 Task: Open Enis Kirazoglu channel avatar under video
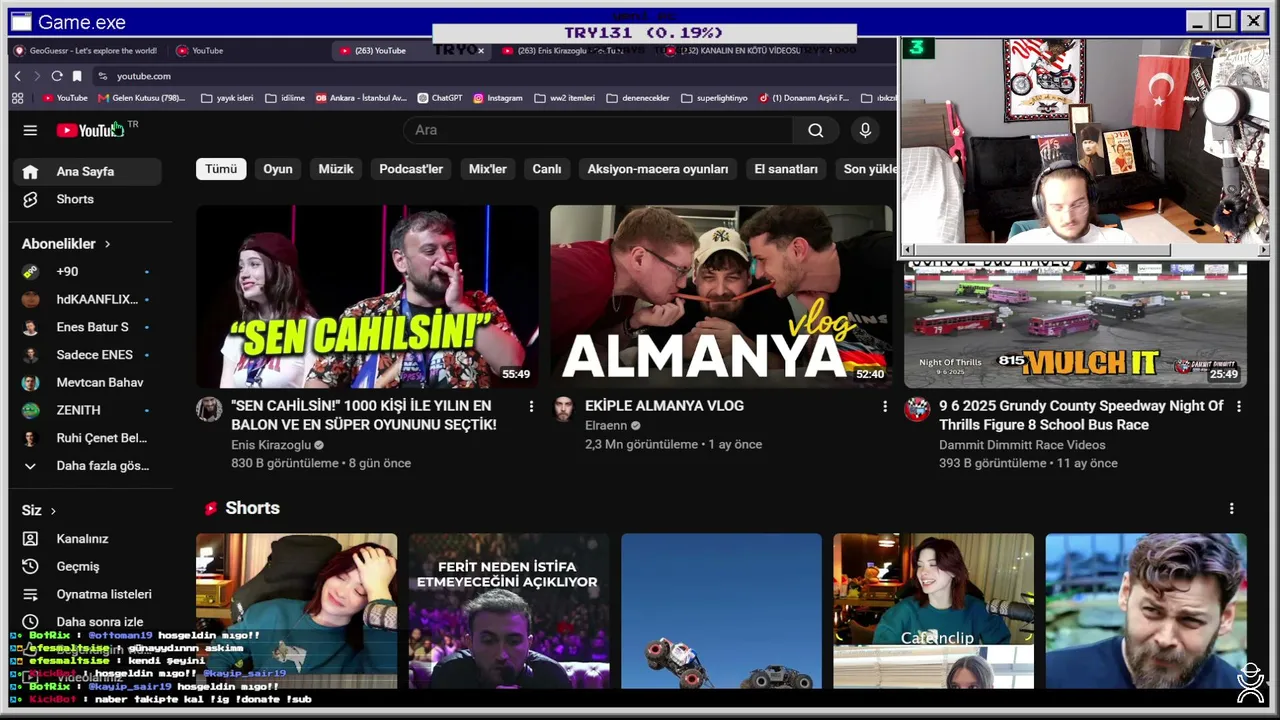[x=209, y=409]
